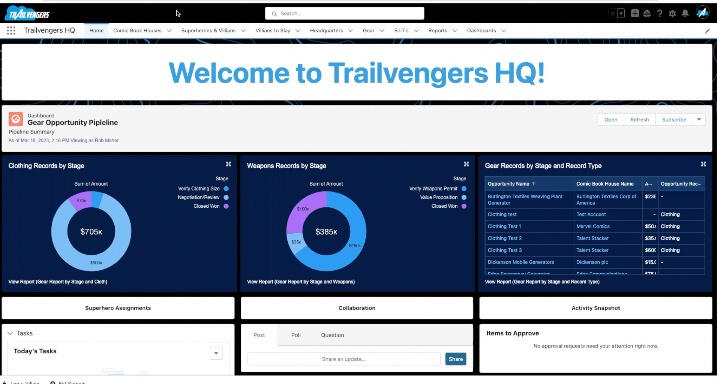
Task: Click the Share an update field
Action: click(344, 359)
